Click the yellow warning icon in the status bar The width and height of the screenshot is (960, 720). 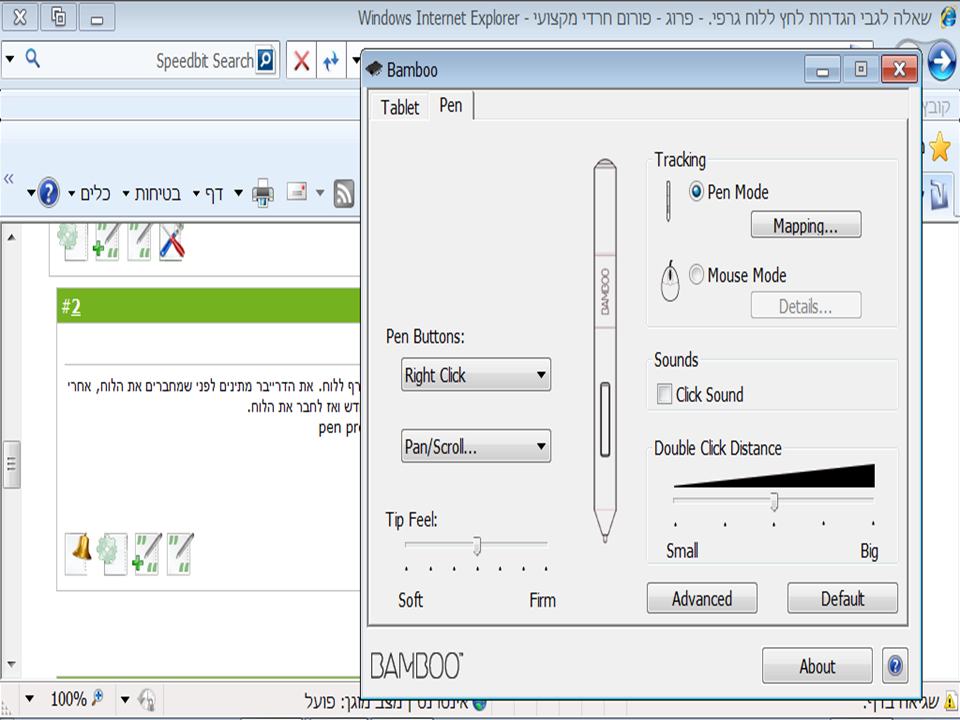[x=951, y=700]
